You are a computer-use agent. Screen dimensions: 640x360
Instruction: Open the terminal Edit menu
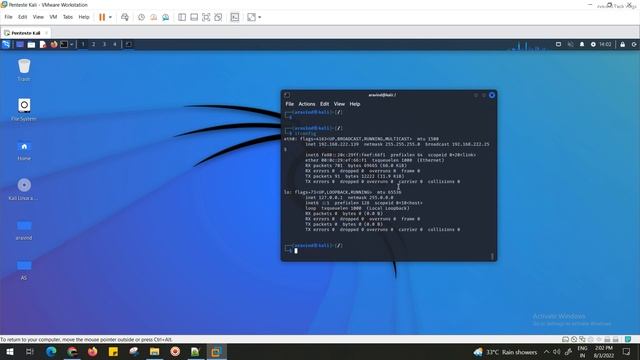click(x=324, y=104)
